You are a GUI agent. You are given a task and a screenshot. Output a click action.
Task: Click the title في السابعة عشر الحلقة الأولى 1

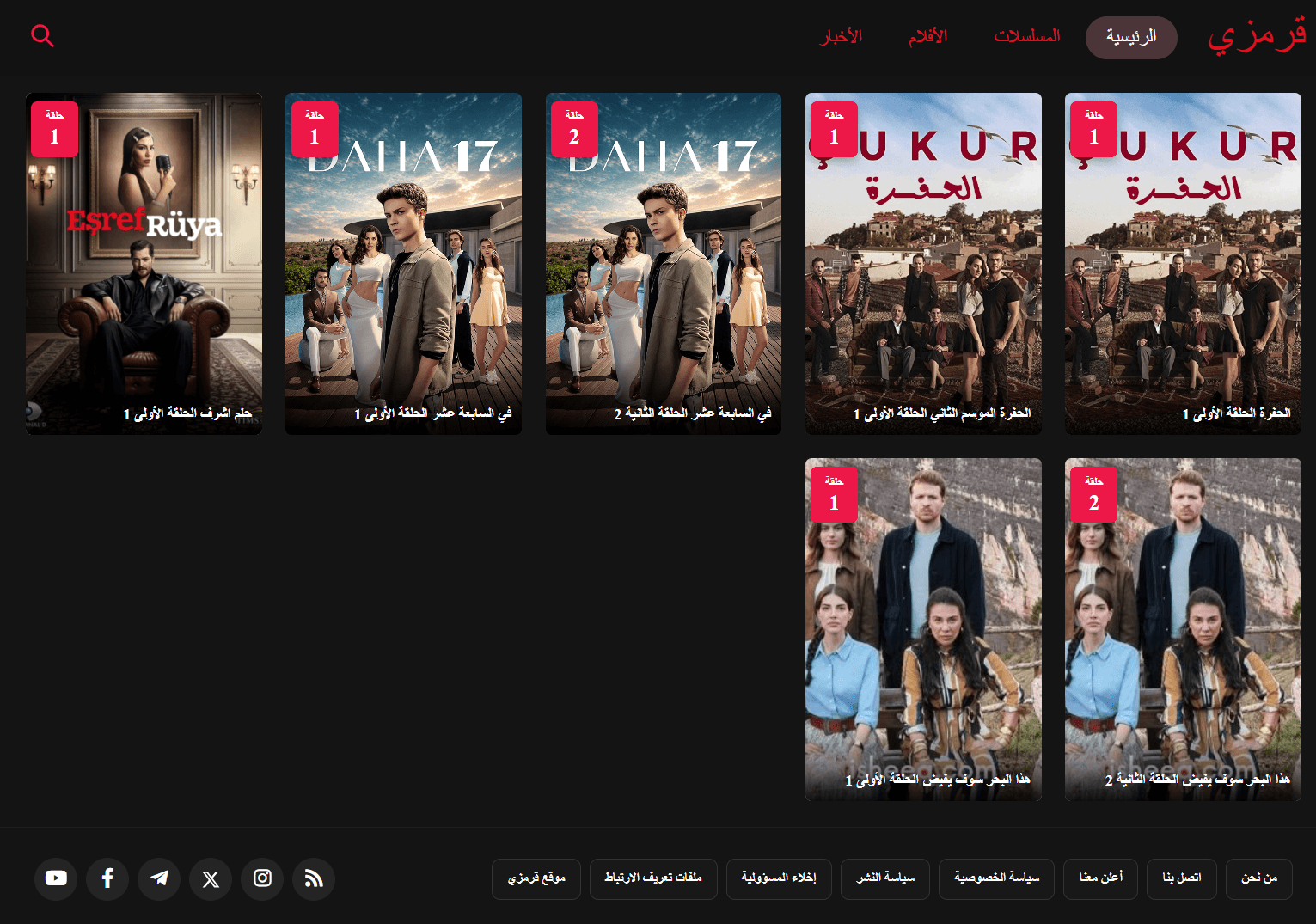click(433, 414)
